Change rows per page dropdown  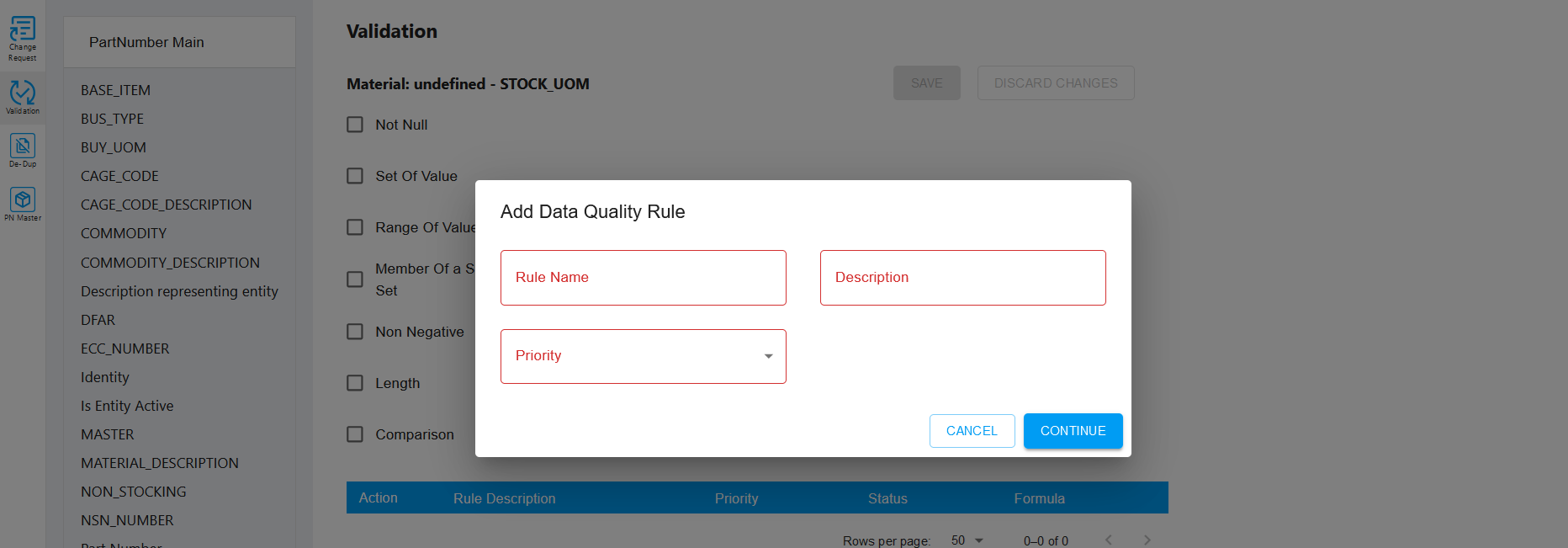967,540
